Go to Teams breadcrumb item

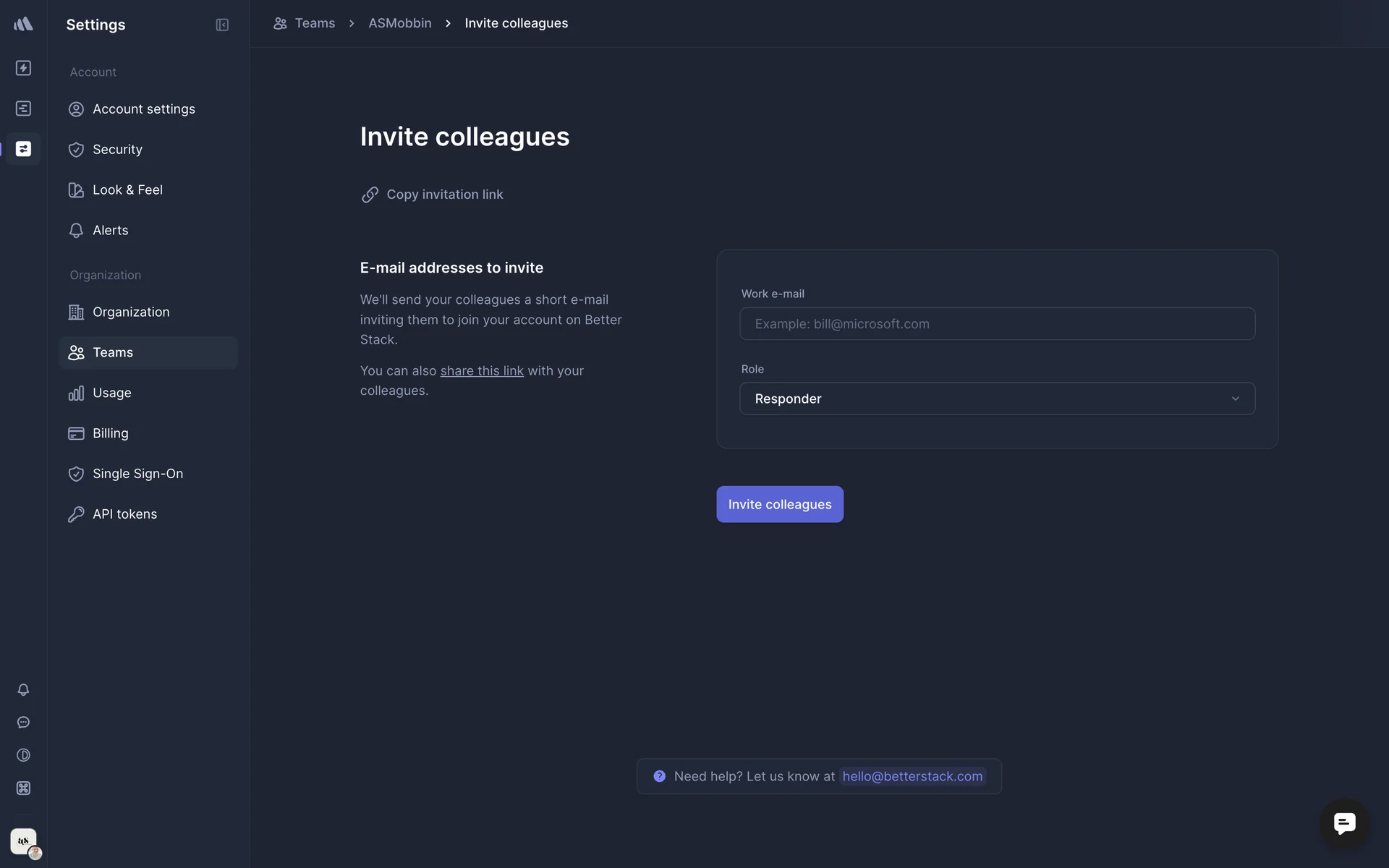(x=314, y=23)
